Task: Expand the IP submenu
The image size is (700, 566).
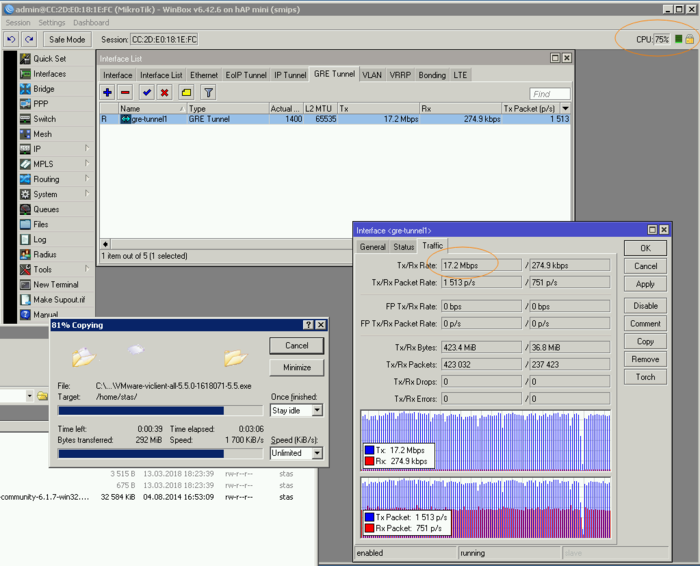Action: click(x=87, y=149)
